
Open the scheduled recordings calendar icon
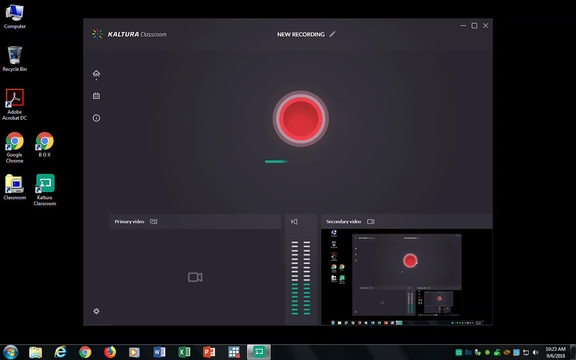coord(96,96)
